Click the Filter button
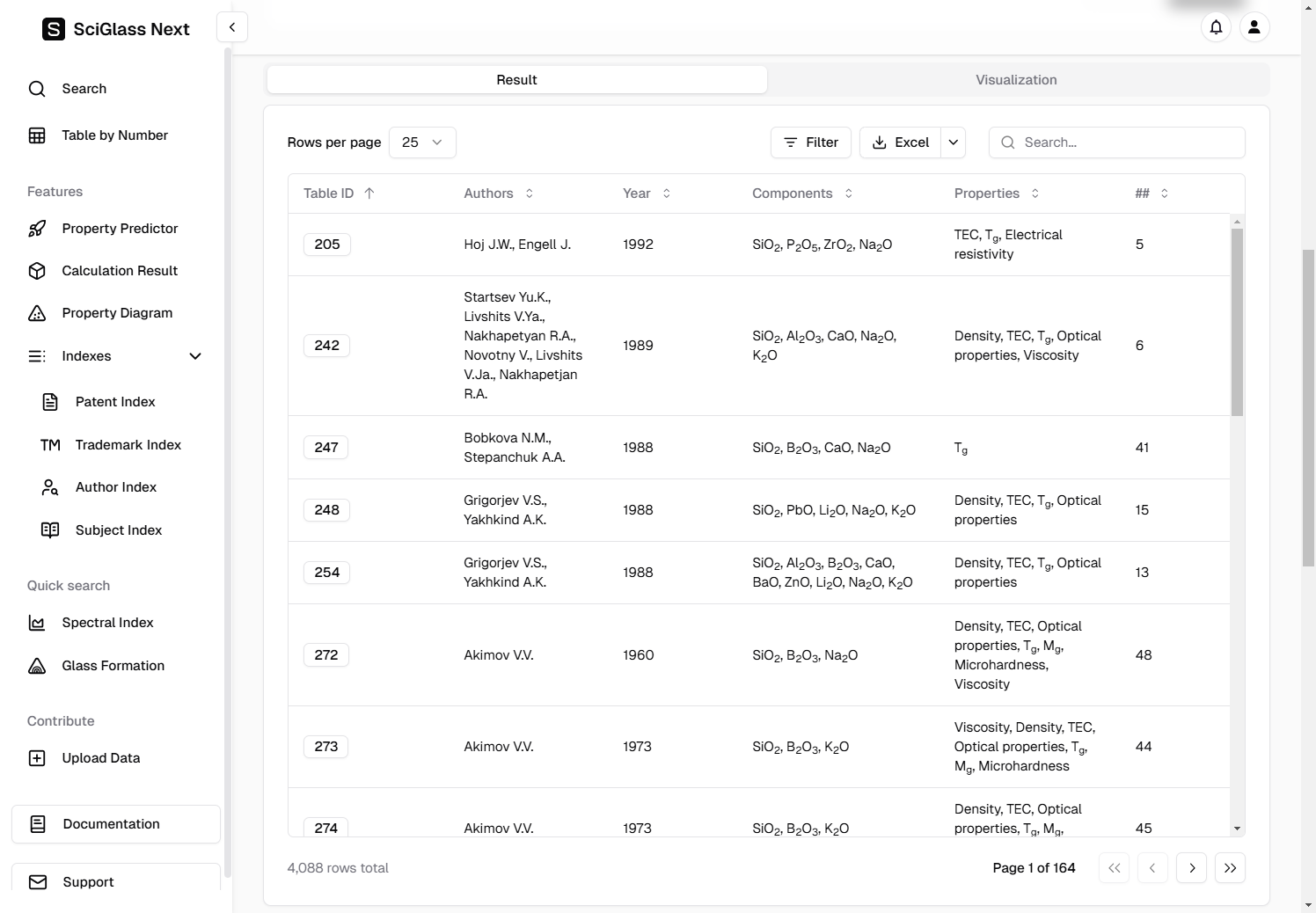The image size is (1316, 913). click(810, 142)
